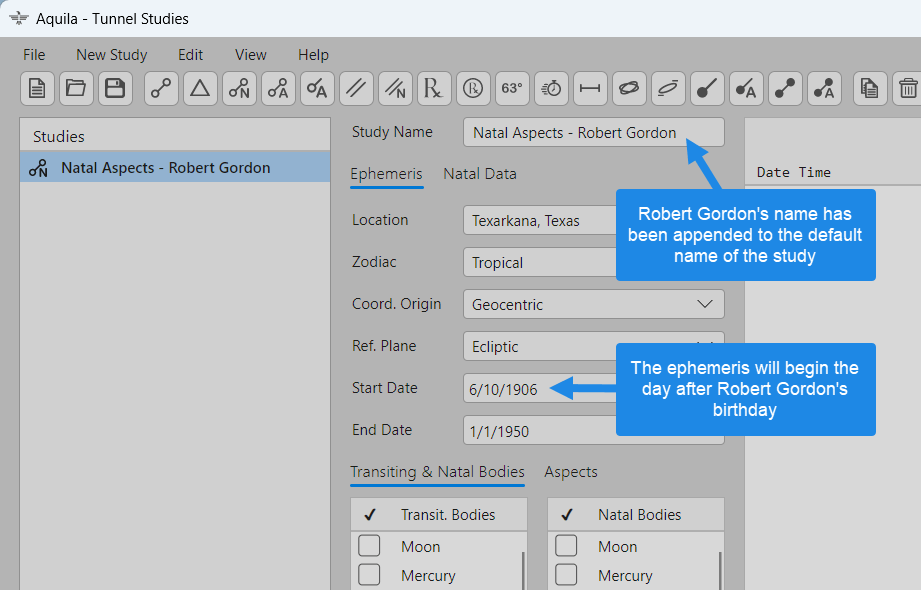
Task: Check the Moon box under Natal Bodies
Action: coord(566,546)
